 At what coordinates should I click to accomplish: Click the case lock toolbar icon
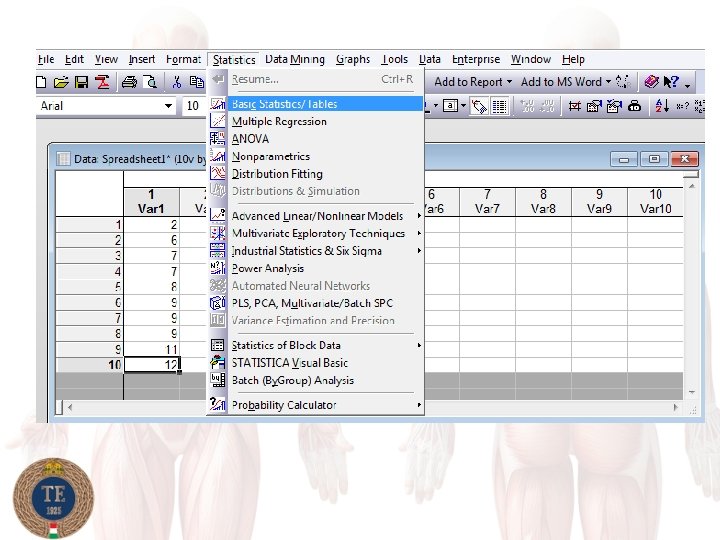click(634, 106)
